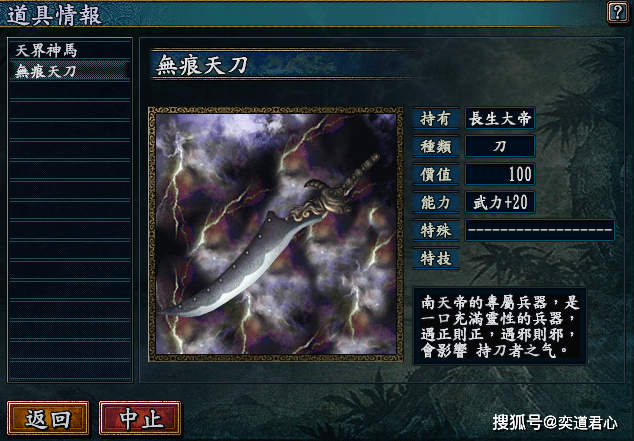This screenshot has width=634, height=441.
Task: Click the 特技 label
Action: [436, 258]
